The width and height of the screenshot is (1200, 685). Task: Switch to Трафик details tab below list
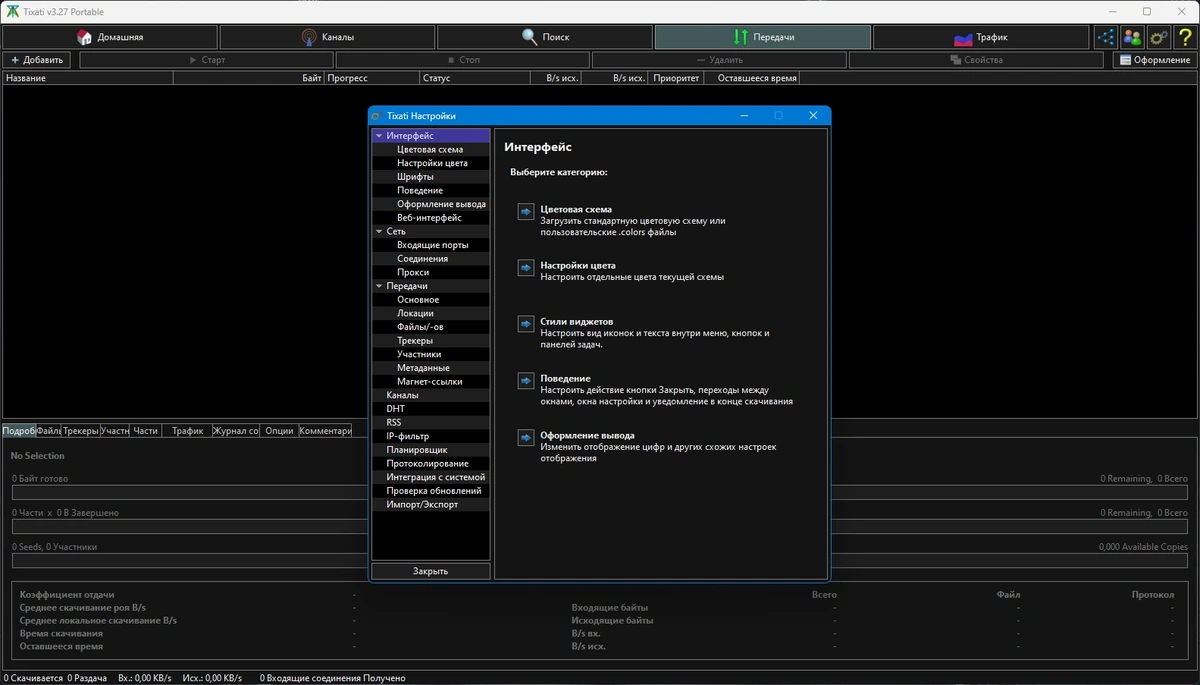pos(187,431)
